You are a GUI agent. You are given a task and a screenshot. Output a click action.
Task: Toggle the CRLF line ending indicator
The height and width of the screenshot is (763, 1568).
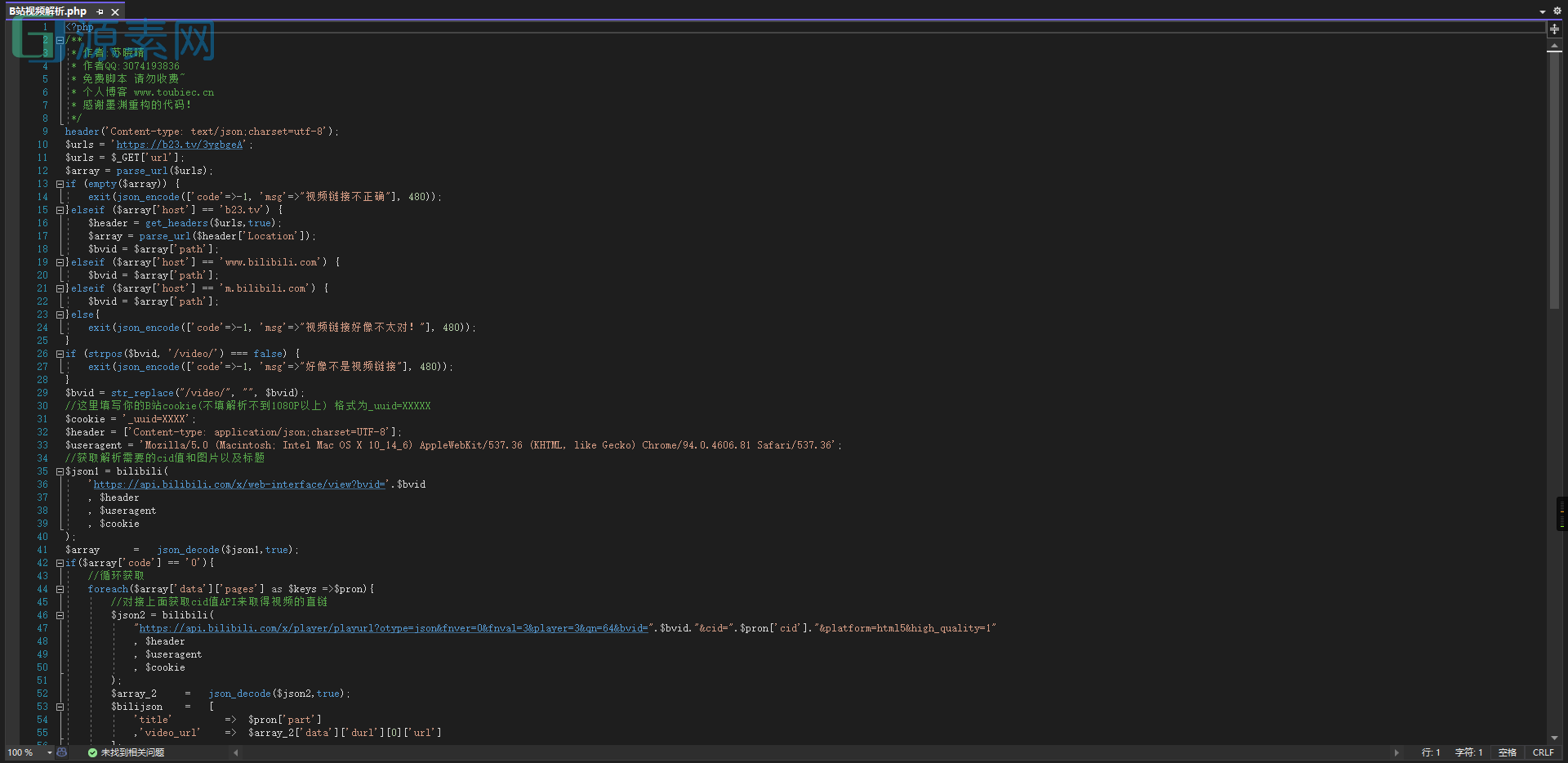click(1543, 752)
